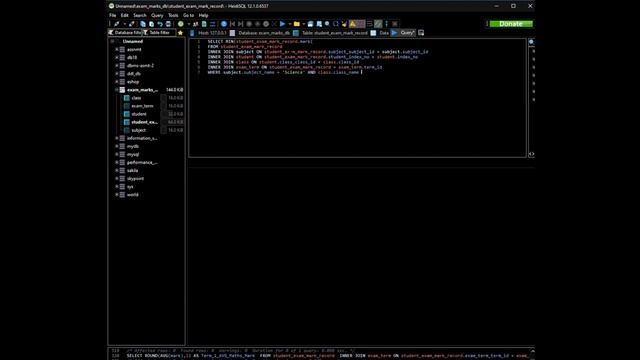Switch to the Host 127.0.0.1 tab
Viewport: 640px width, 360px height.
tap(208, 33)
